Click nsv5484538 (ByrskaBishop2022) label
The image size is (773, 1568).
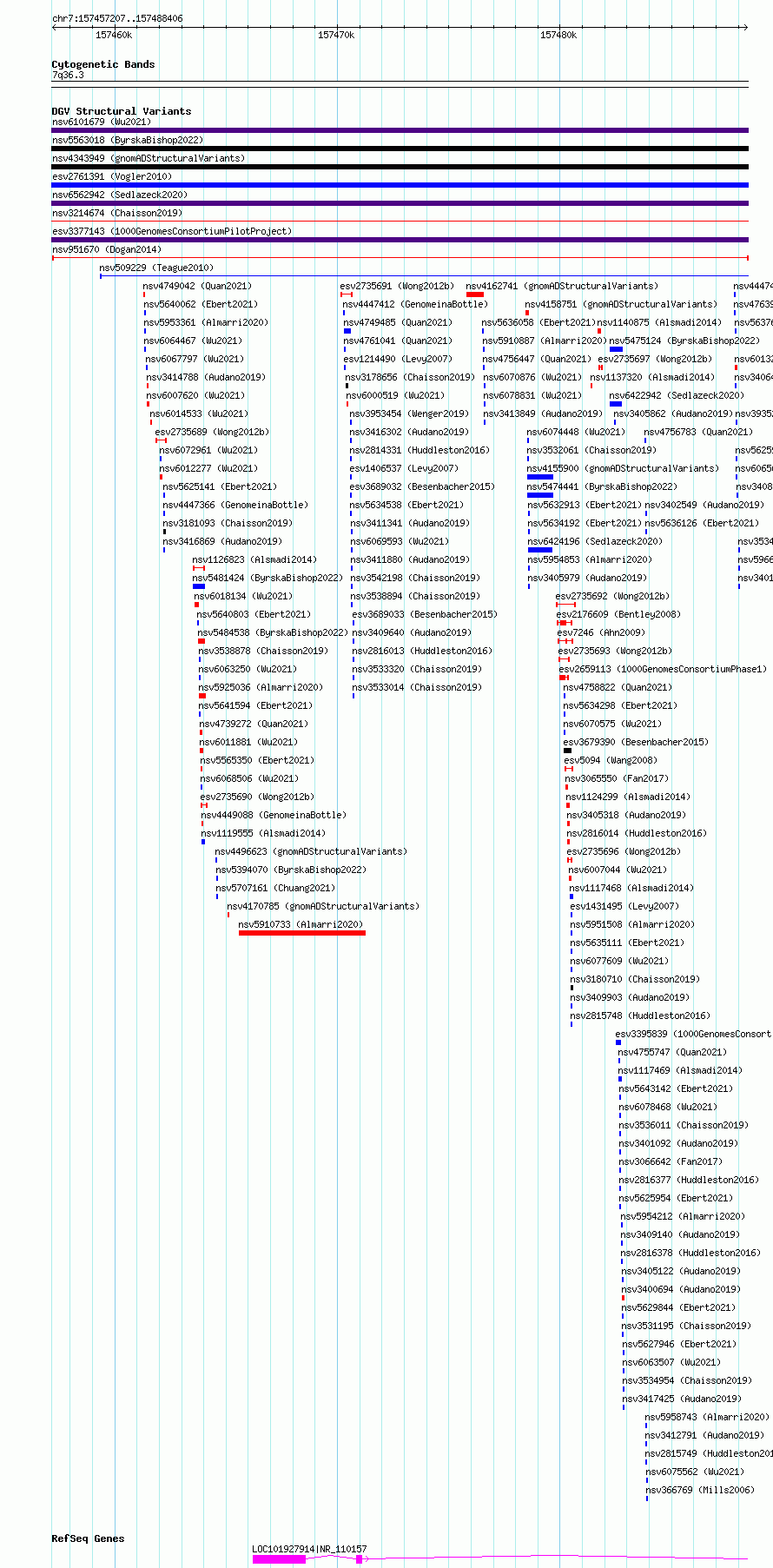[273, 632]
